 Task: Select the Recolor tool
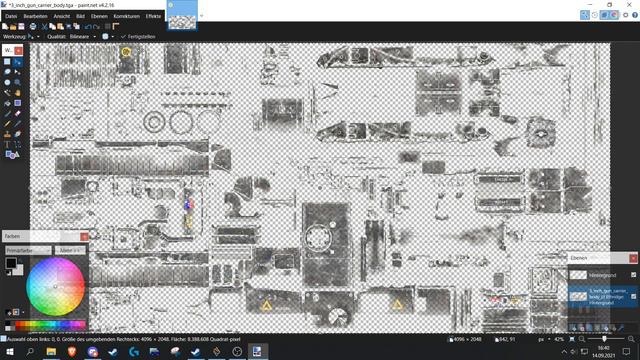tap(18, 134)
